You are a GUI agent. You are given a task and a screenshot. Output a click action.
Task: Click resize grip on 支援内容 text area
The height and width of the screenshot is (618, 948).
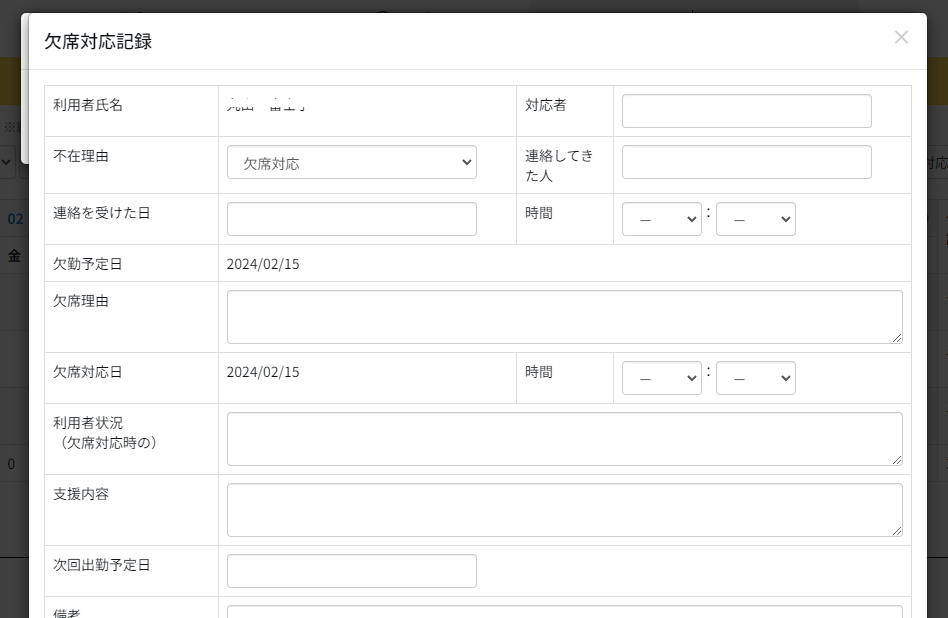[x=897, y=531]
